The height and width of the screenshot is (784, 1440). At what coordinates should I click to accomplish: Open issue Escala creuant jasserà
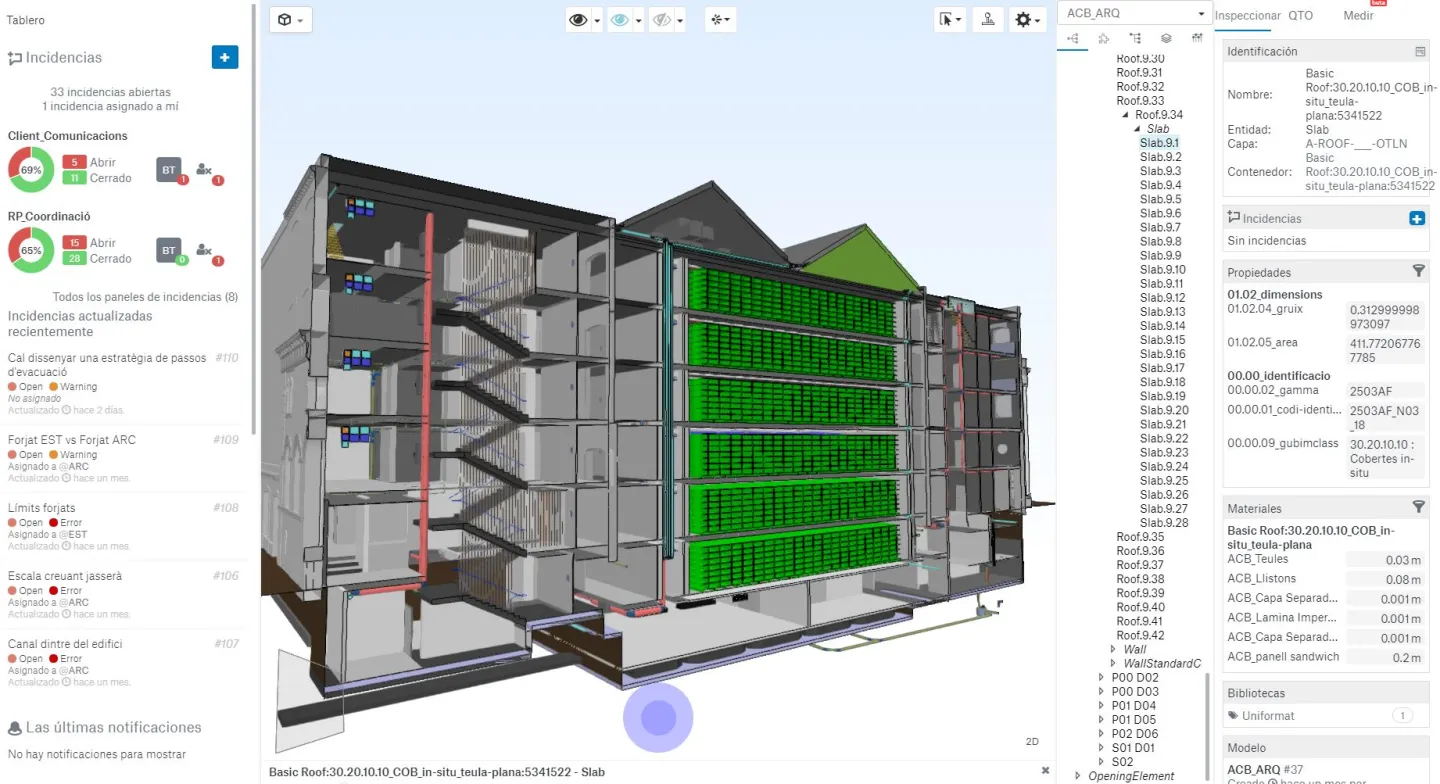pos(65,576)
